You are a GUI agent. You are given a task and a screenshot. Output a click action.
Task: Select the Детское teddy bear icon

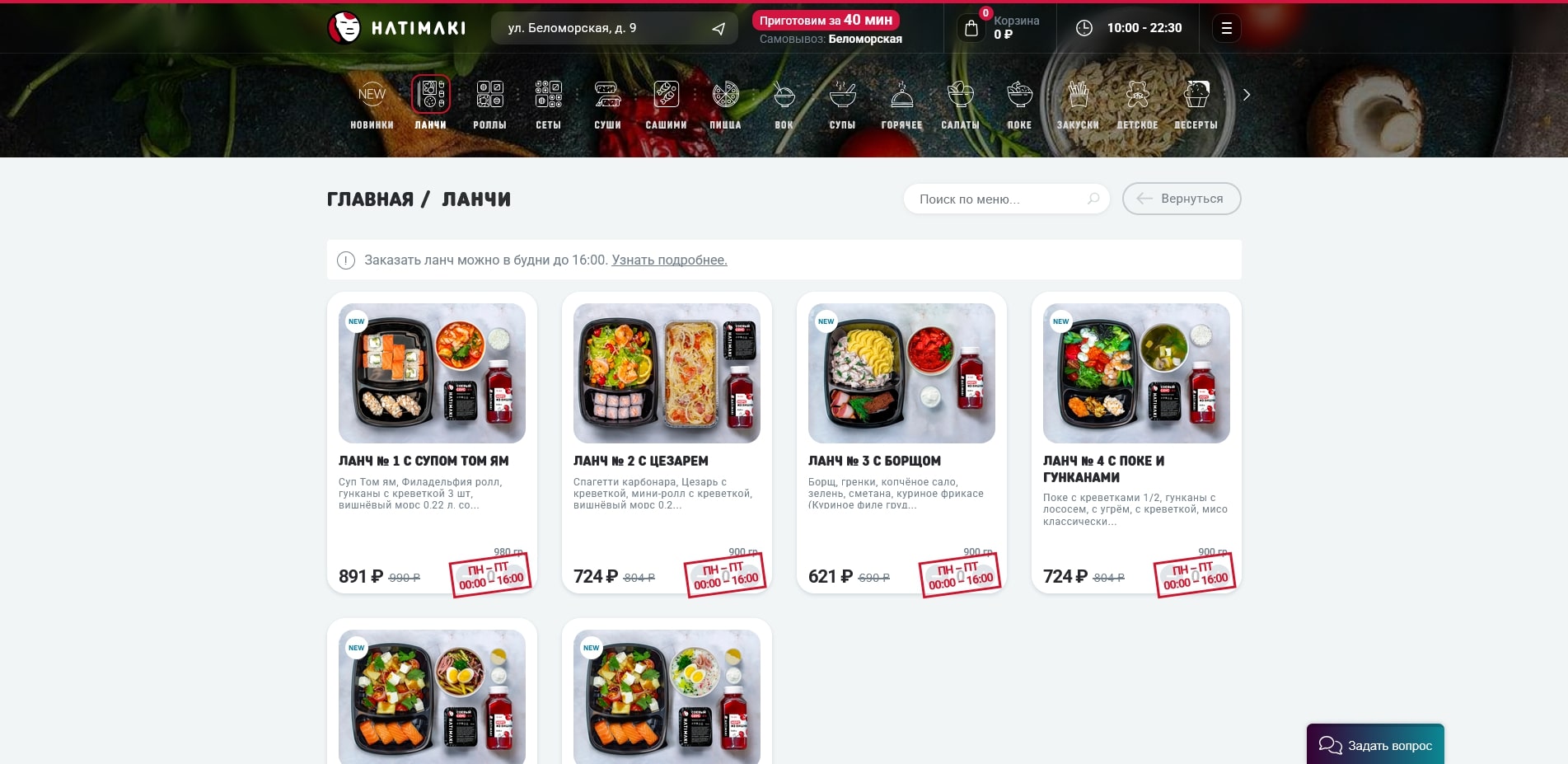click(1137, 95)
